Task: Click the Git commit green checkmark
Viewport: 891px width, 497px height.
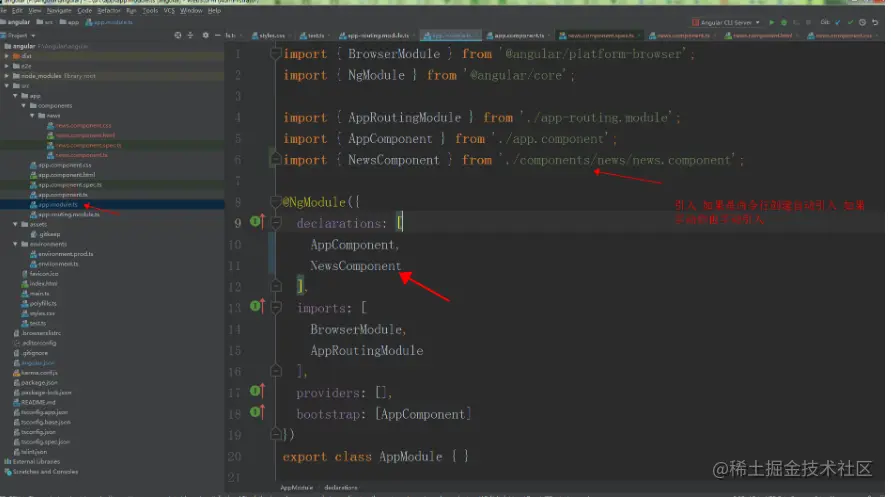Action: [850, 23]
